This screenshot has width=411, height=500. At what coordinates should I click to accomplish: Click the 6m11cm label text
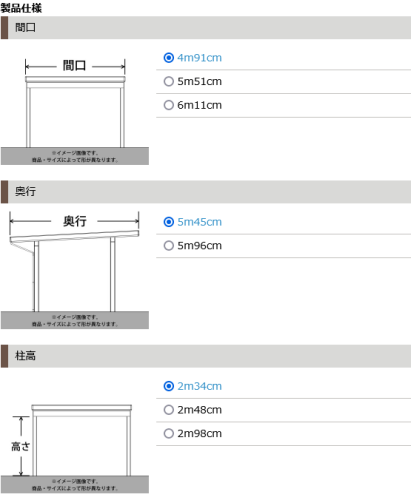[x=199, y=105]
